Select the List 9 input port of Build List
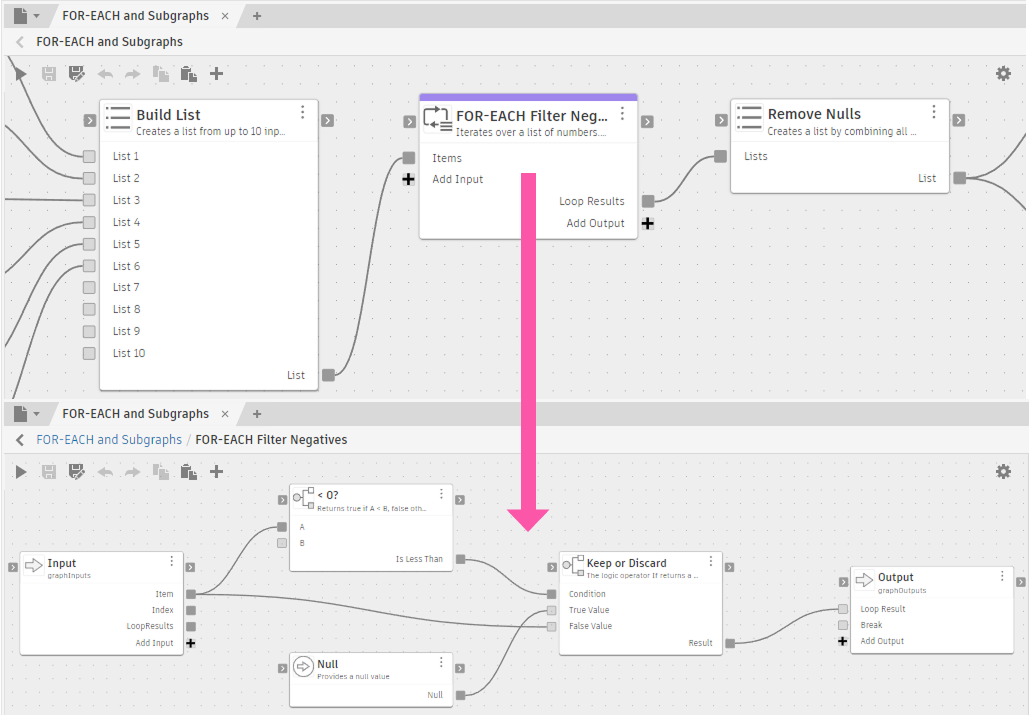 point(89,331)
